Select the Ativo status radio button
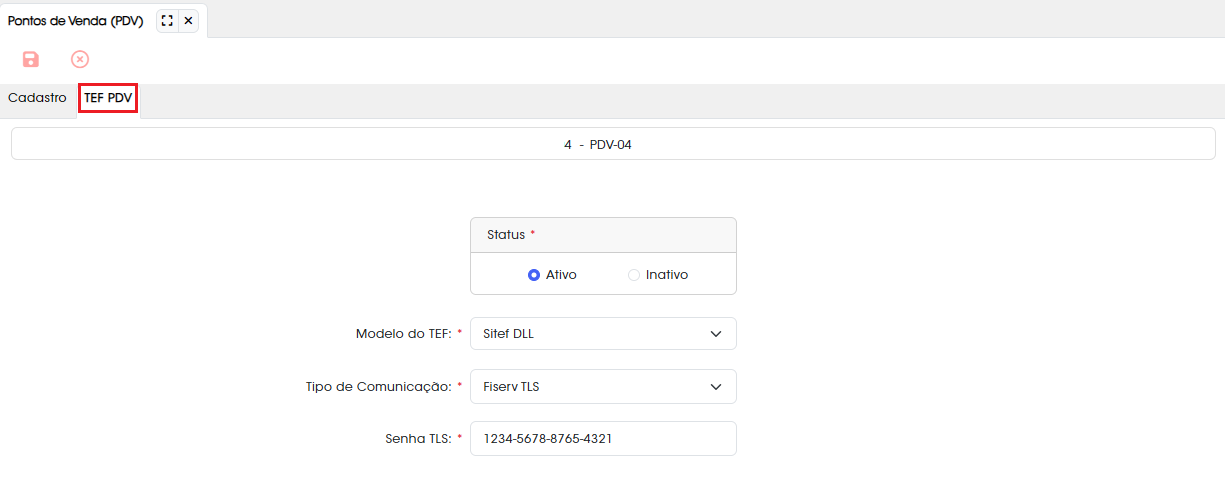 [534, 275]
